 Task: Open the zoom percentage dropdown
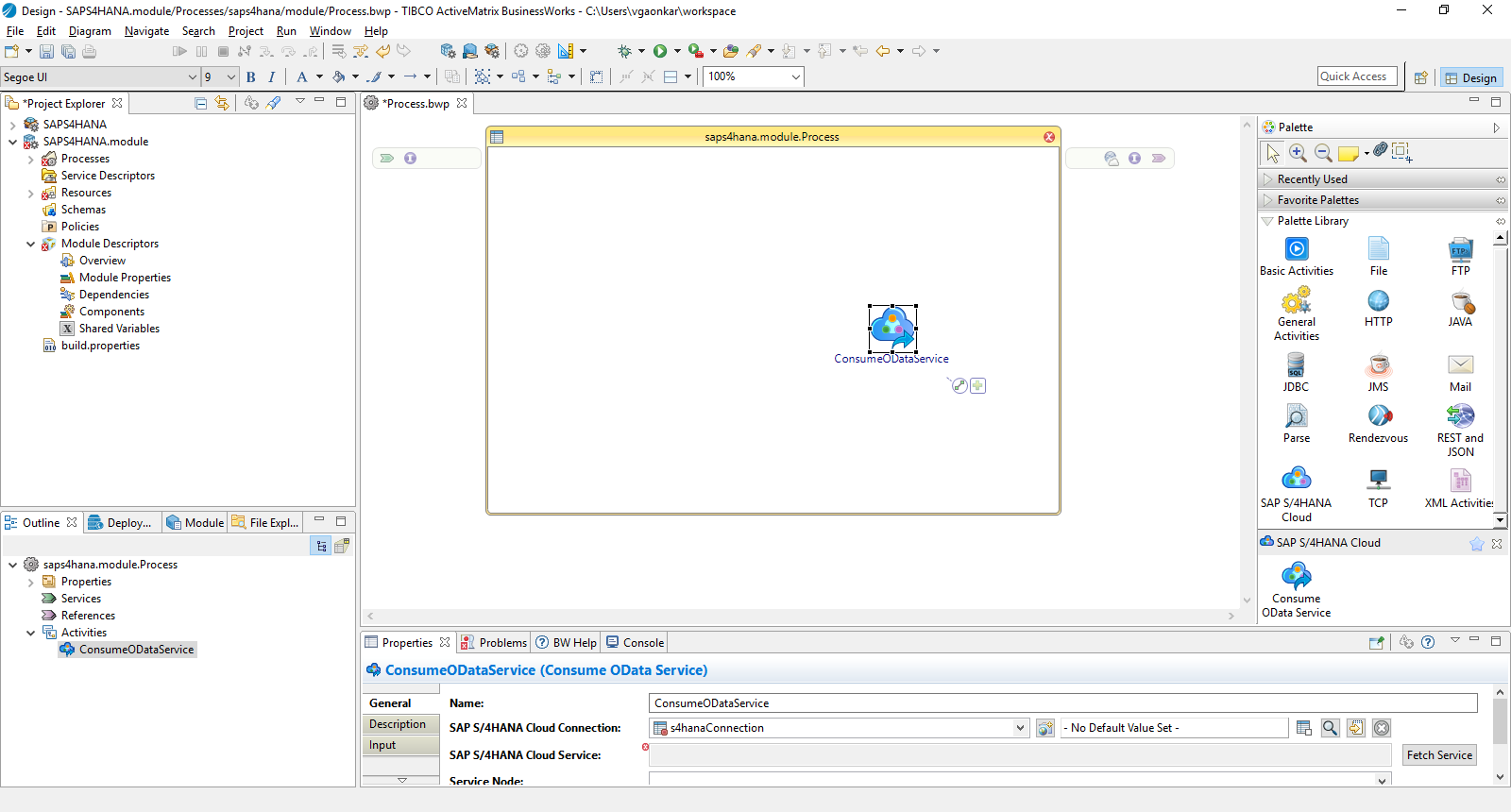795,77
